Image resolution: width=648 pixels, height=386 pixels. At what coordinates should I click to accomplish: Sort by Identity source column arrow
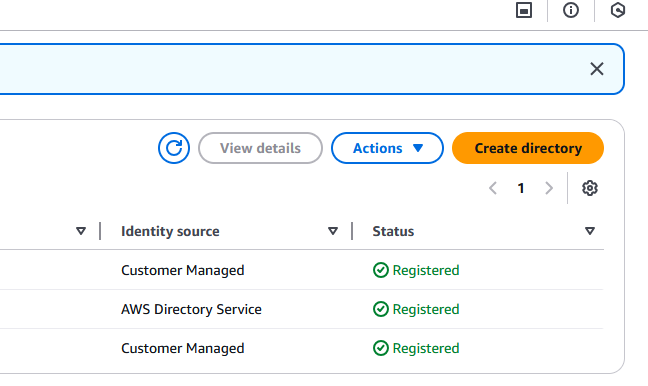(333, 231)
